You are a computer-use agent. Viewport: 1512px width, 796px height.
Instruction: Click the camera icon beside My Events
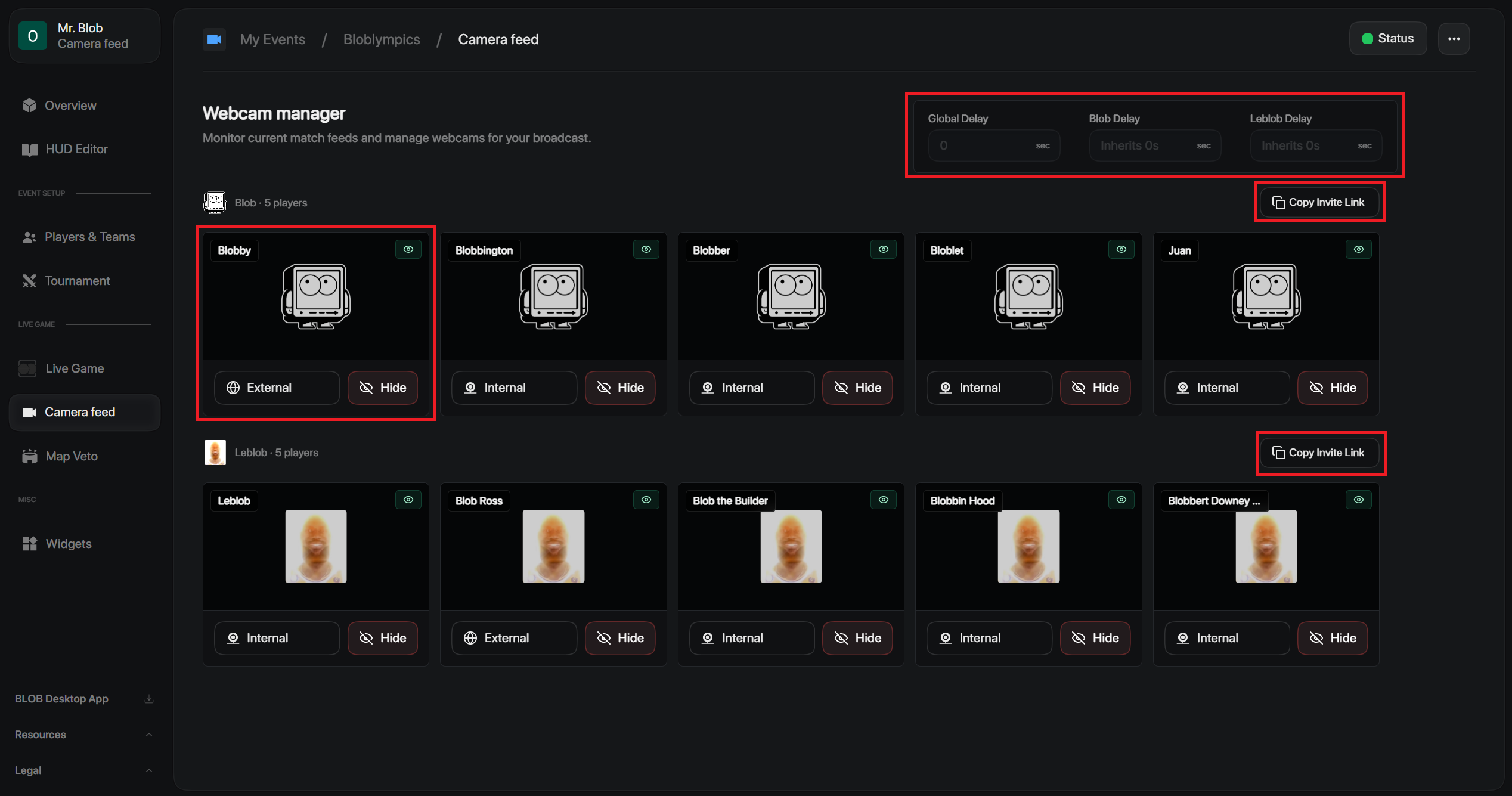click(214, 39)
